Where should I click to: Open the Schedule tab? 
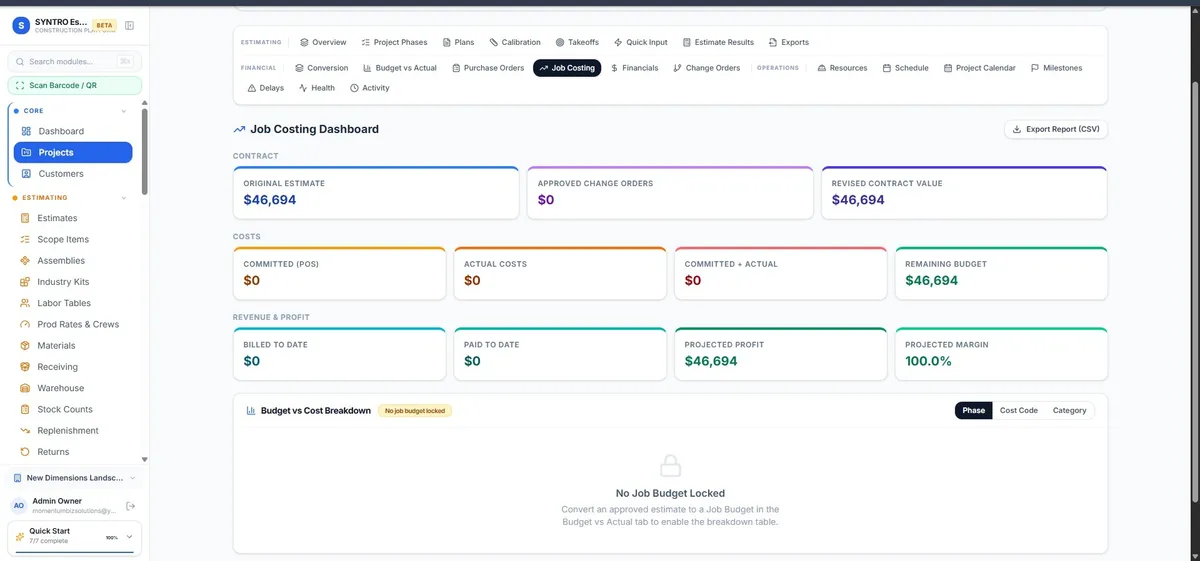[906, 68]
